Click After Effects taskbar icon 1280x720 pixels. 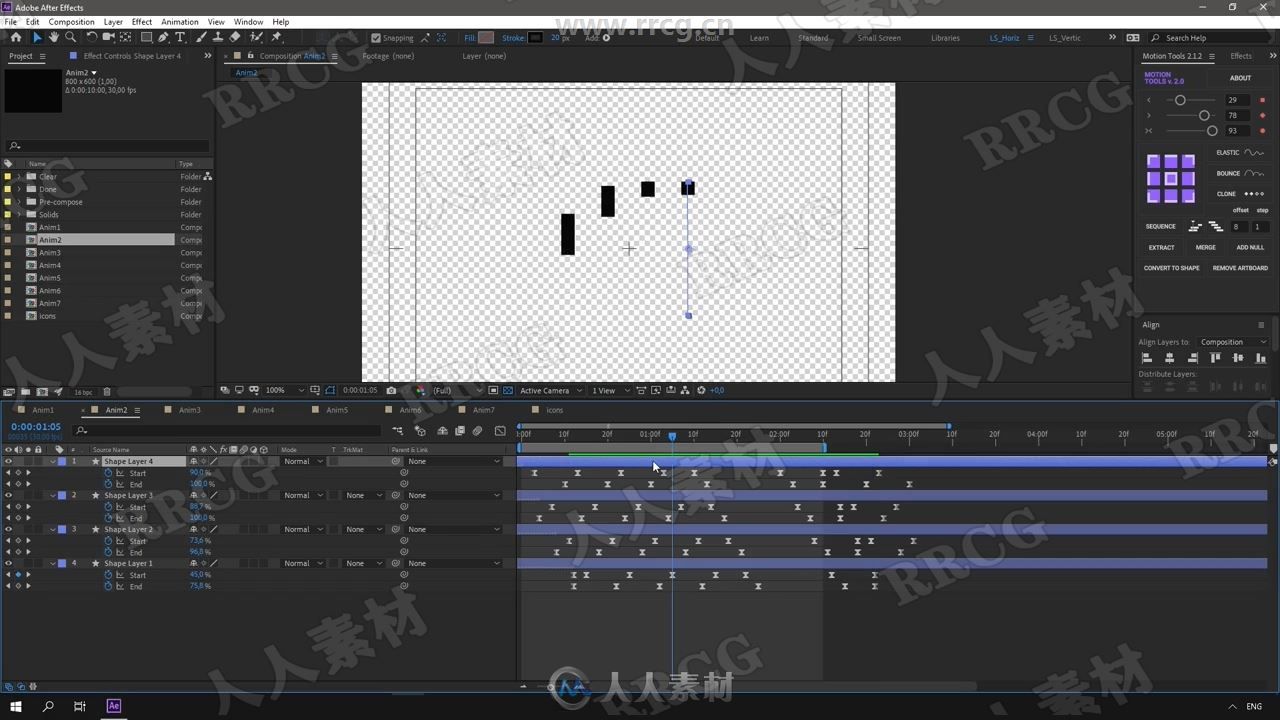tap(114, 706)
